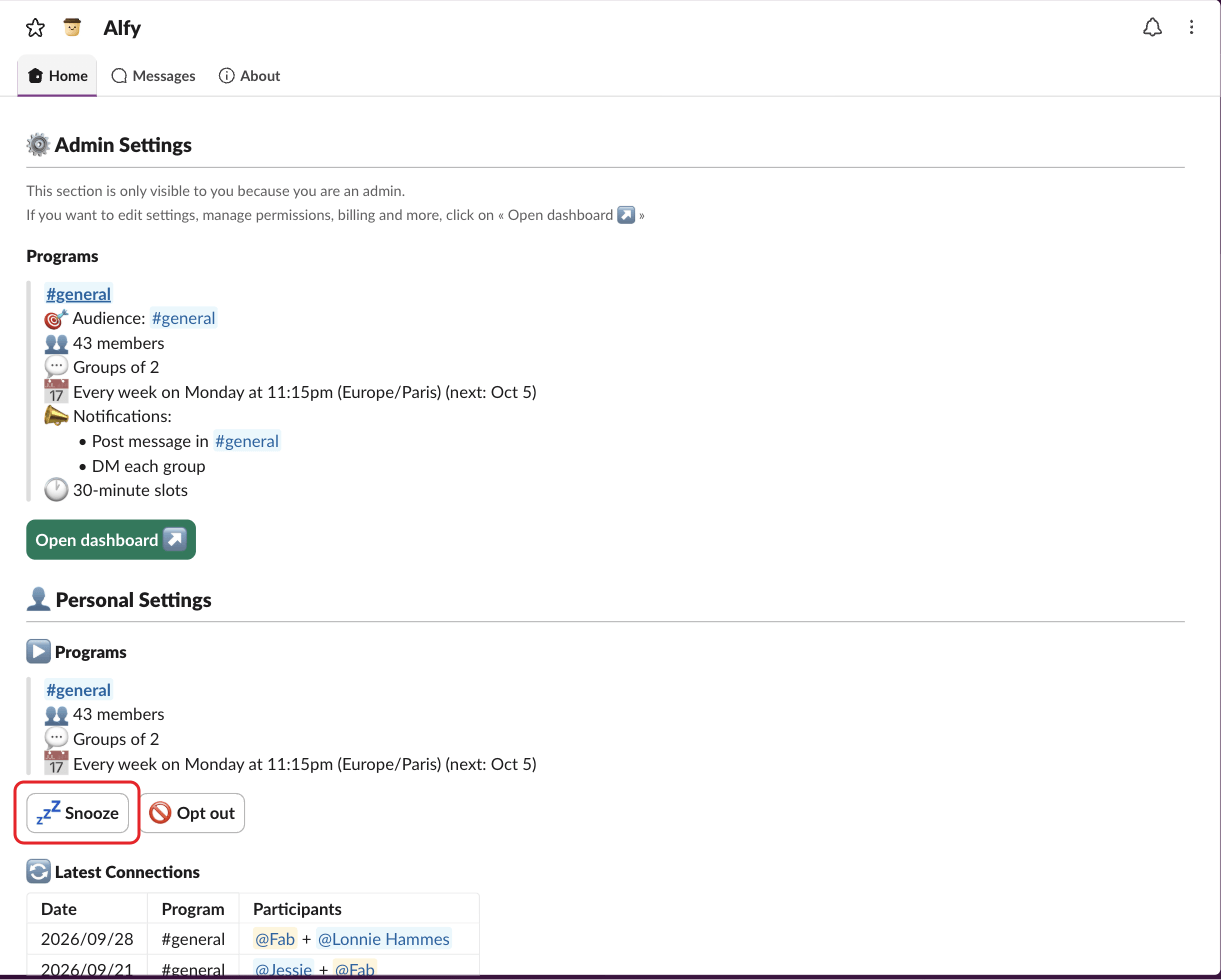Click the Audience #general channel link

[x=183, y=318]
